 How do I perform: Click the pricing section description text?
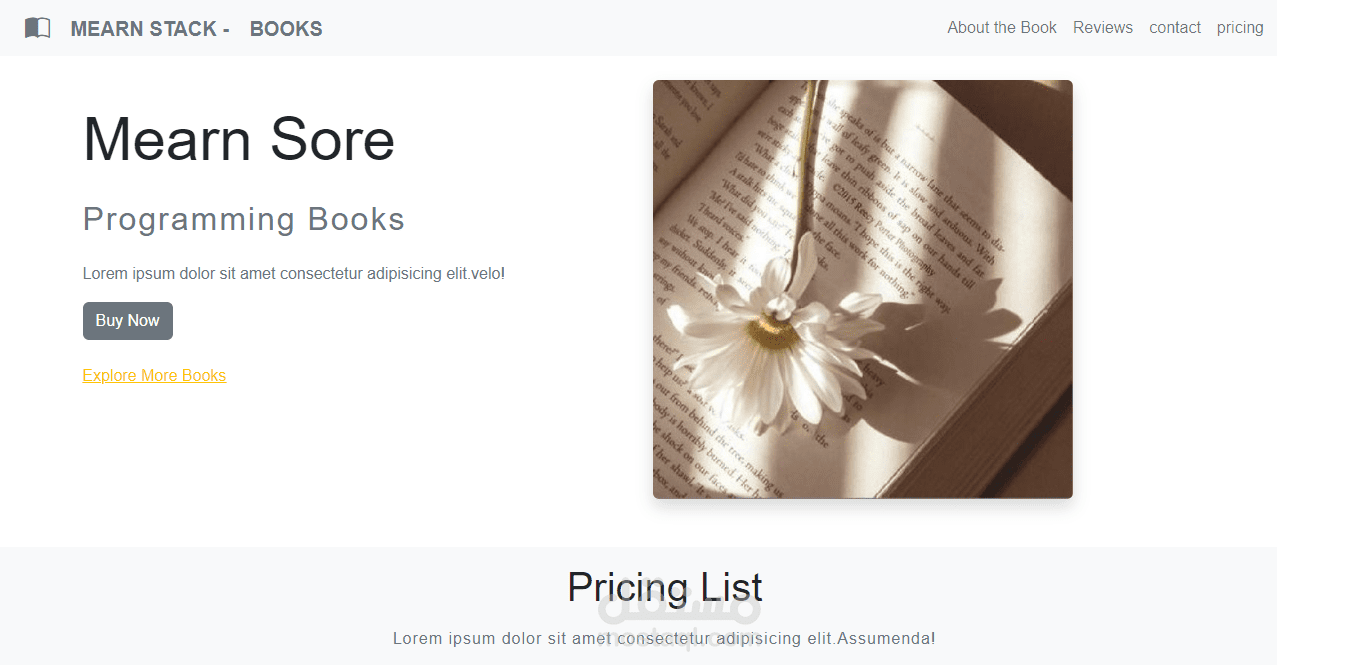click(664, 638)
